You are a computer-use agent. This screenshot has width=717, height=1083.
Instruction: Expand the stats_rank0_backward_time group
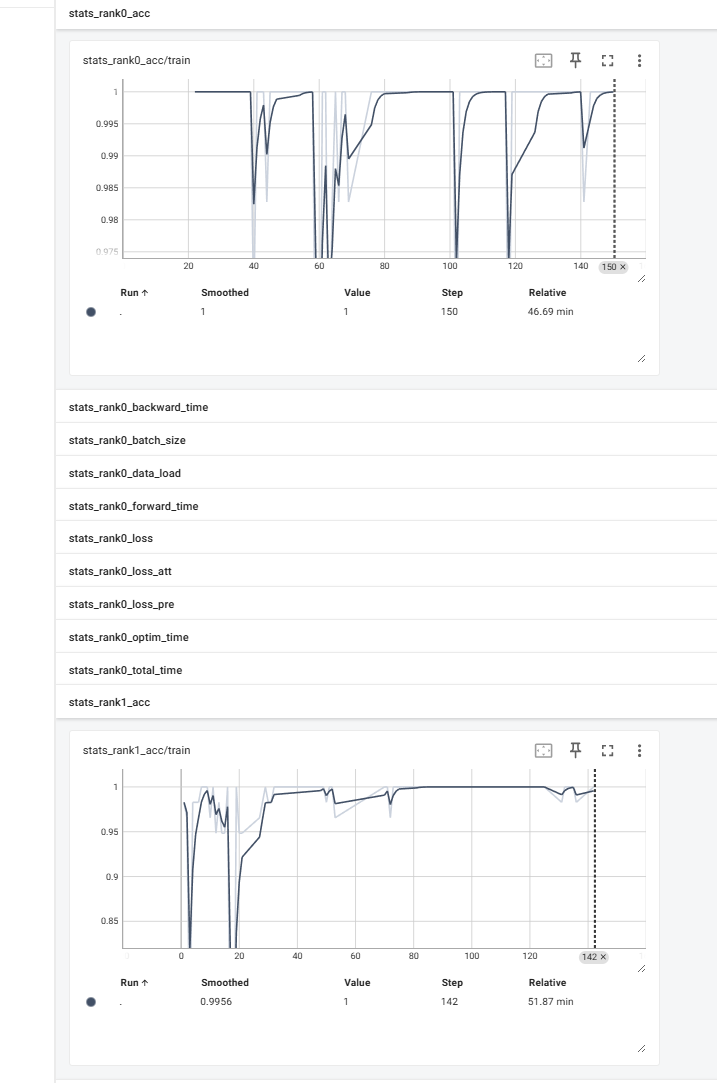click(x=139, y=408)
